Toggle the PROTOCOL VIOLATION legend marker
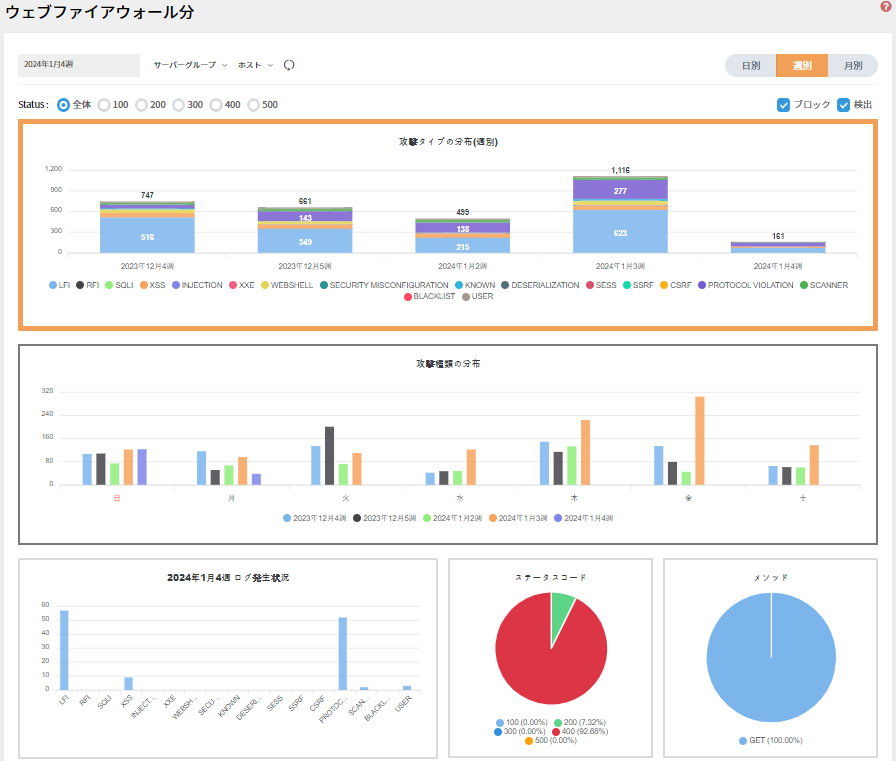The height and width of the screenshot is (761, 896). (703, 285)
